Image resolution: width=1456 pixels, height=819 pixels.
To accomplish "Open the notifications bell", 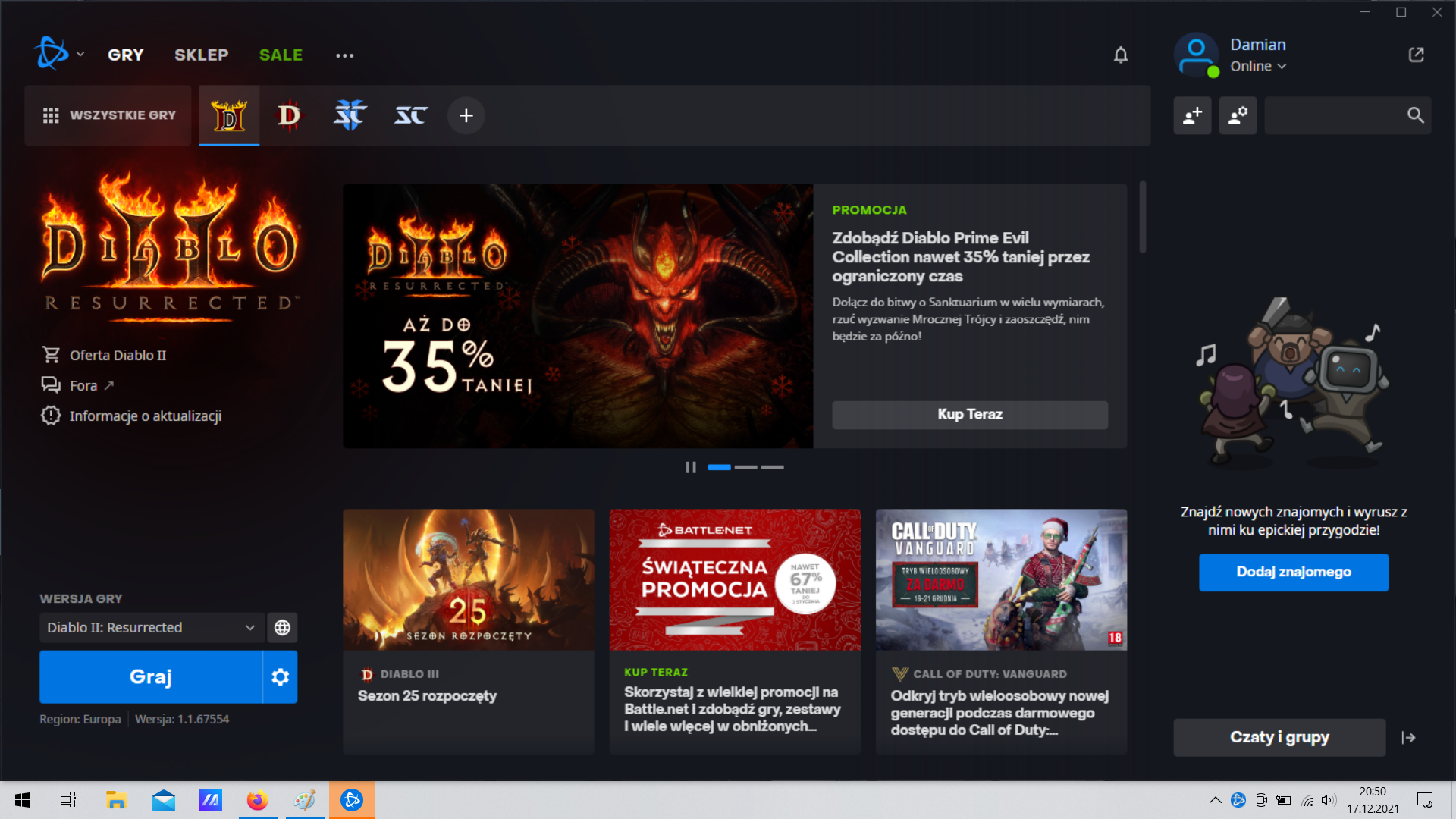I will click(1121, 55).
